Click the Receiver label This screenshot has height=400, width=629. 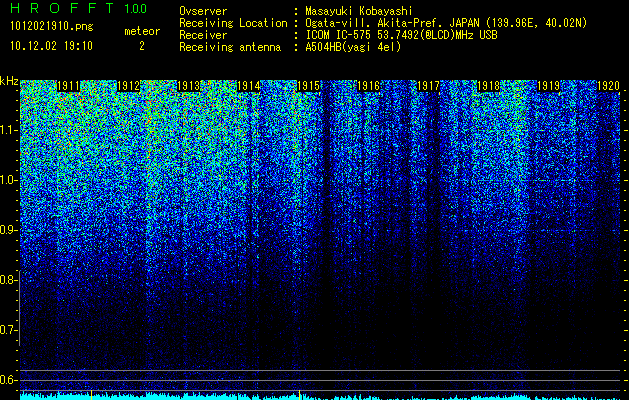(x=203, y=35)
